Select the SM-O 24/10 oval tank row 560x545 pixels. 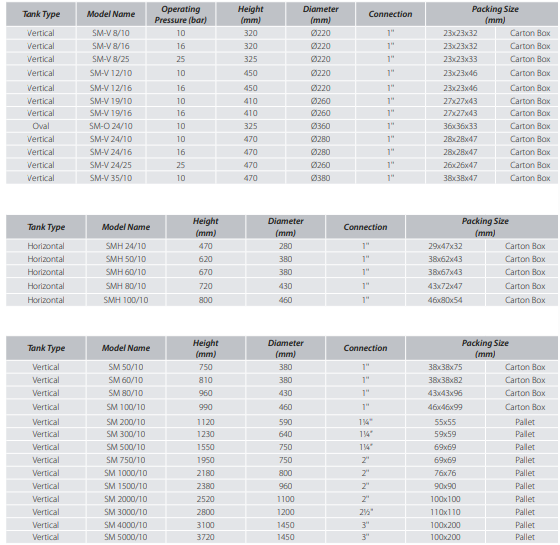tap(282, 126)
